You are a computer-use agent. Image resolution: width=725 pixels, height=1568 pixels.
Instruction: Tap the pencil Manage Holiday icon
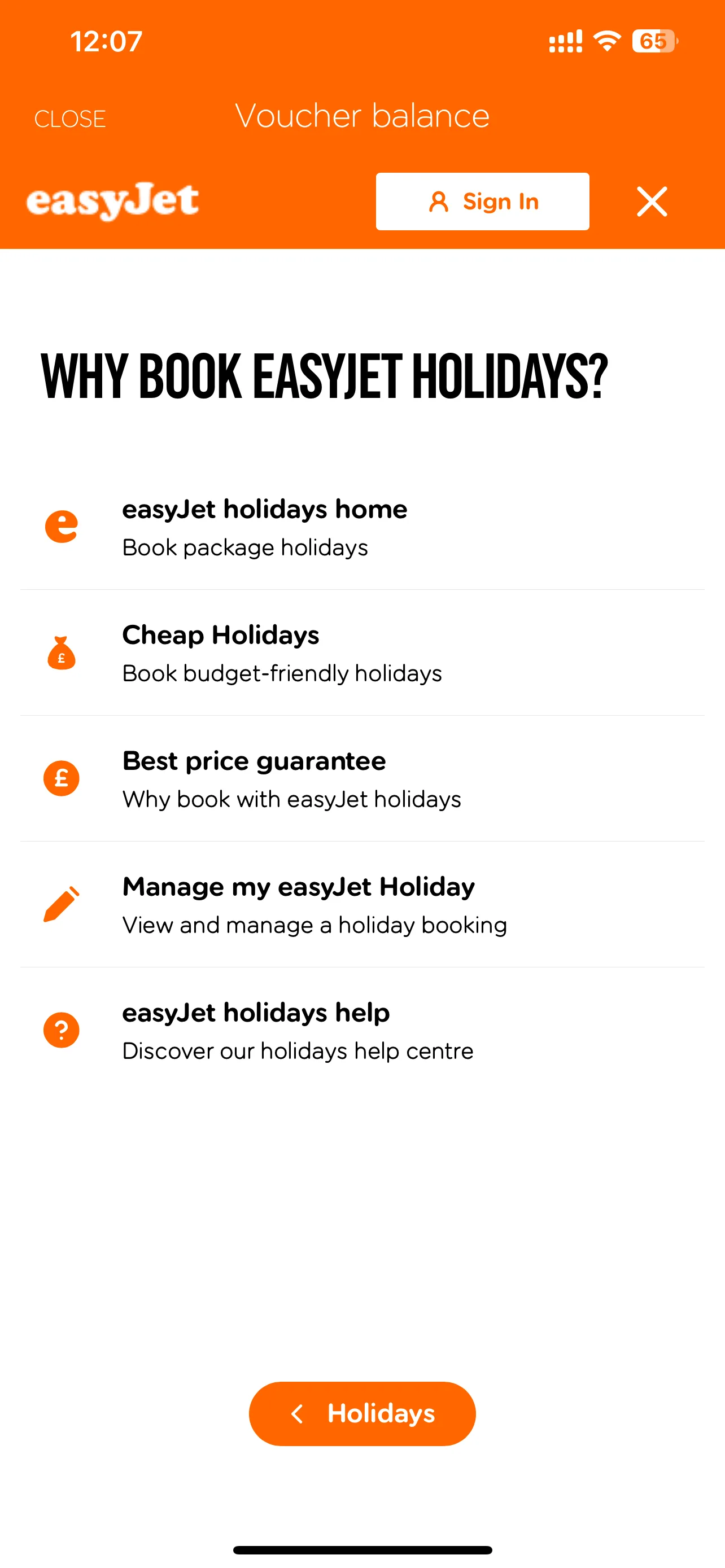tap(62, 904)
